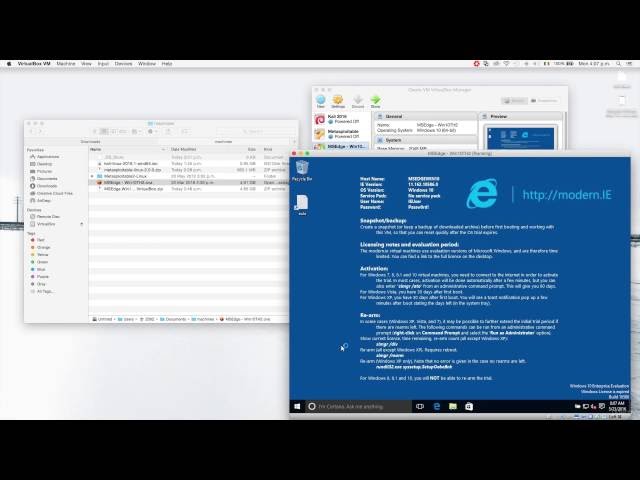The width and height of the screenshot is (640, 480).
Task: Select the Metasploitable virtual machine entry
Action: click(x=342, y=134)
